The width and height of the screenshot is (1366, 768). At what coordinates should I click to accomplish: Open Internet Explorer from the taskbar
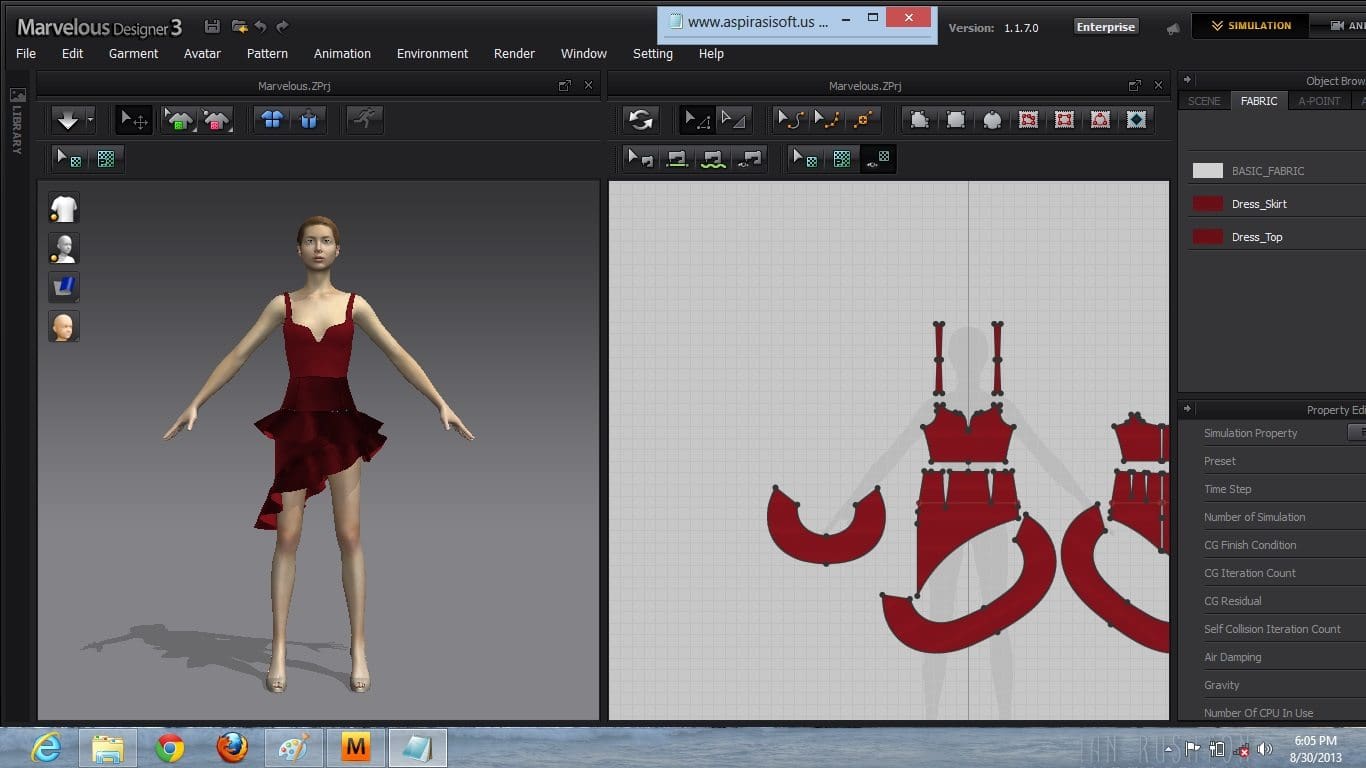[x=46, y=748]
